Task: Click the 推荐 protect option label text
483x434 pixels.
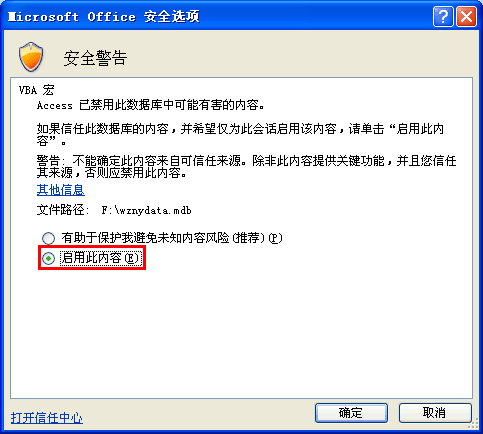Action: [x=172, y=238]
